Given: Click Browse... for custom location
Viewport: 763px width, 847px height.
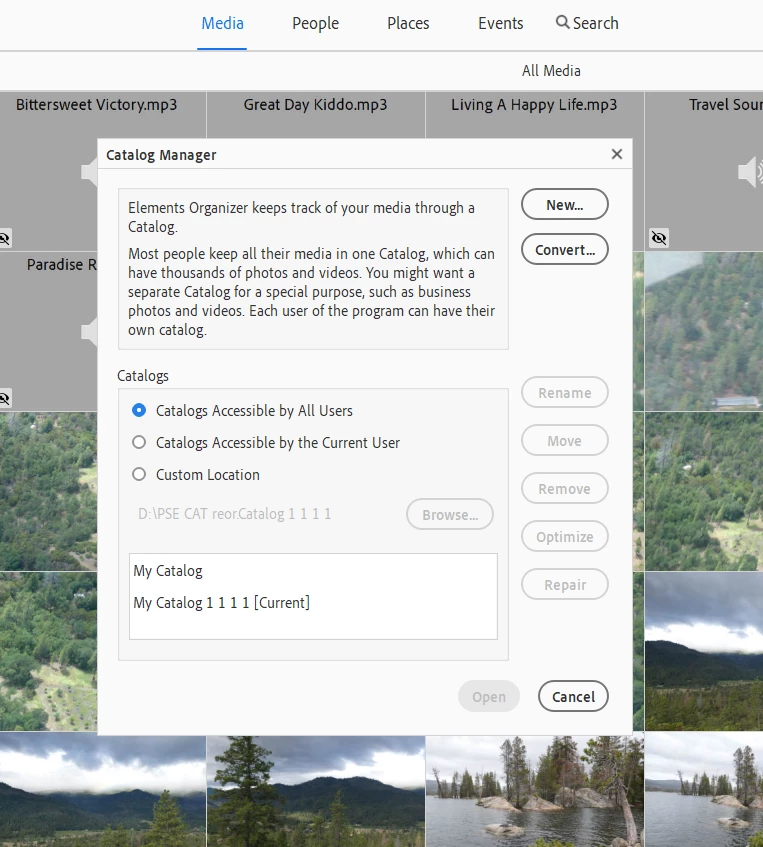Looking at the screenshot, I should click(450, 514).
